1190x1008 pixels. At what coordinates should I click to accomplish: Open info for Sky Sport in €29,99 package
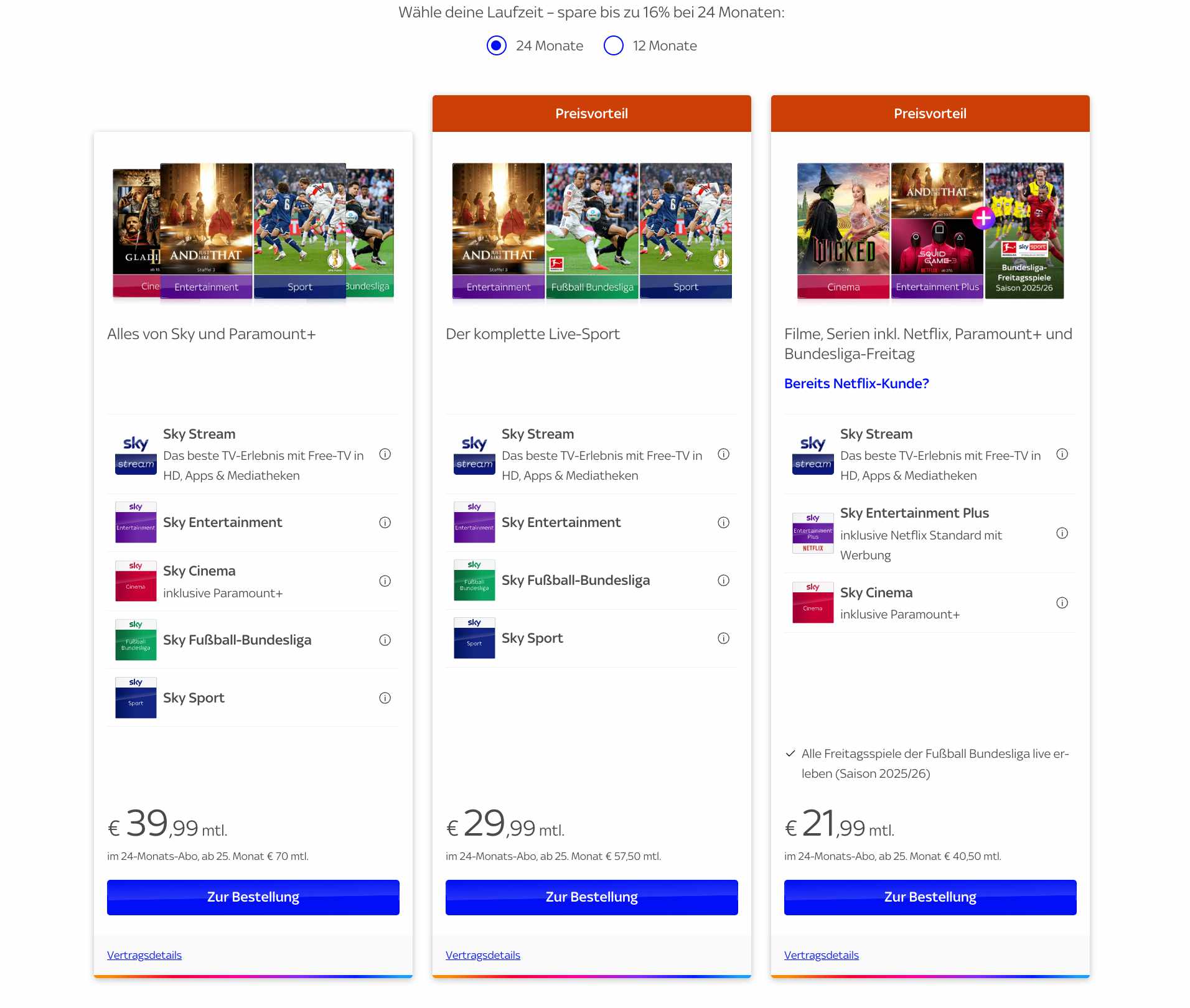pos(723,638)
